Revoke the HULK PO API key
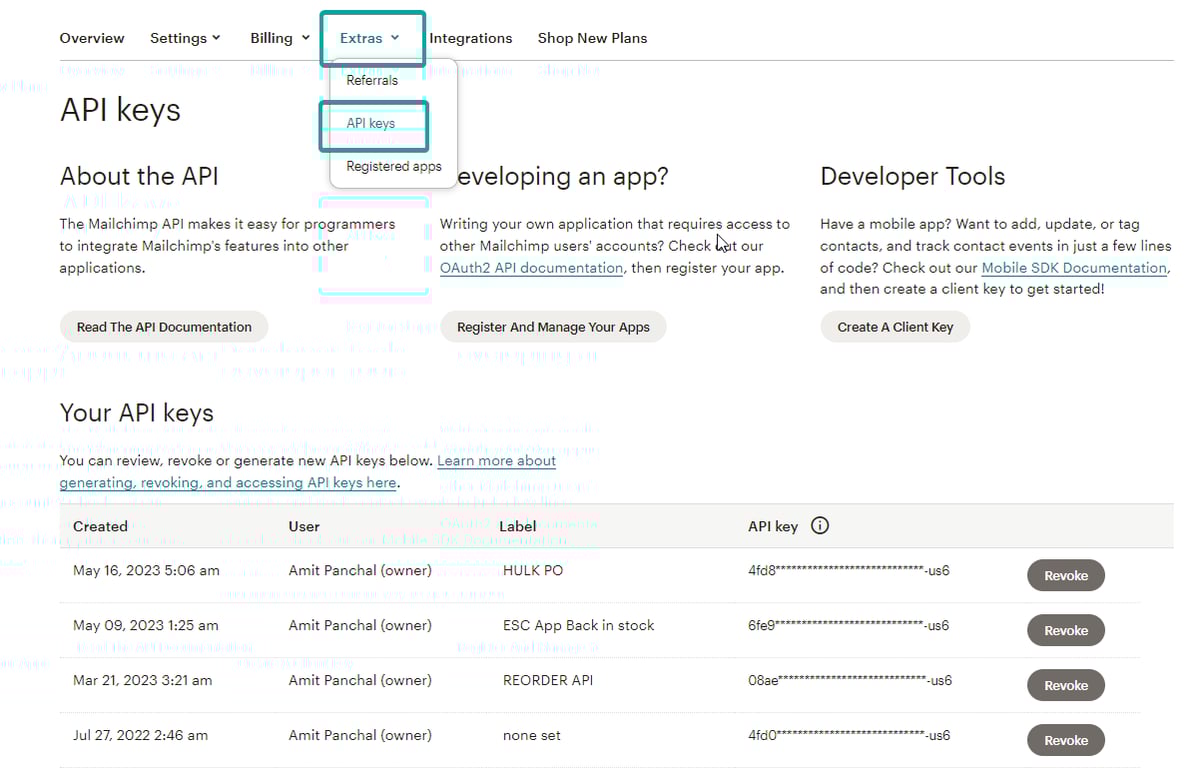 pyautogui.click(x=1065, y=576)
